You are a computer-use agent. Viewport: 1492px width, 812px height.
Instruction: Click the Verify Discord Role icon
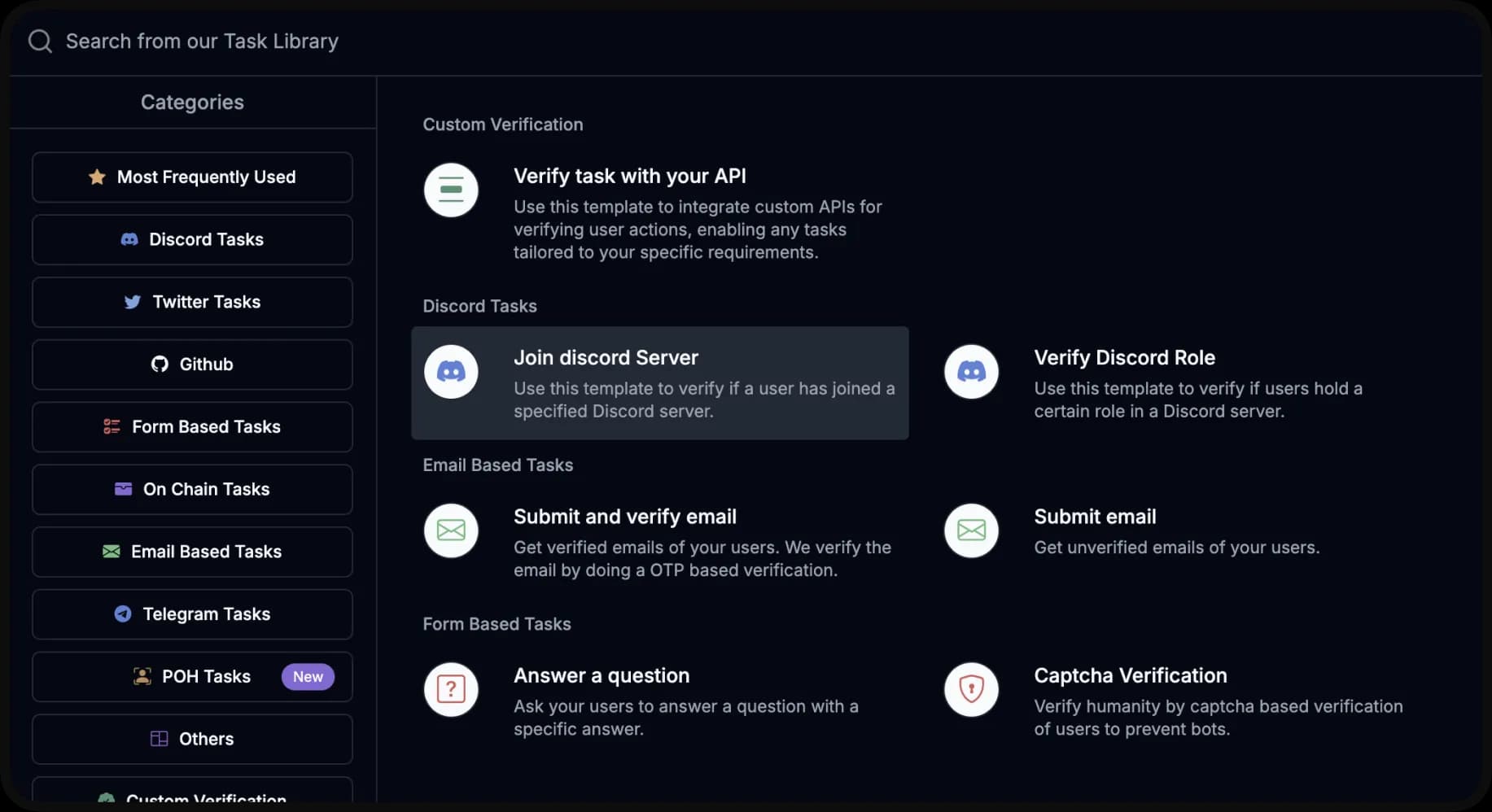971,372
